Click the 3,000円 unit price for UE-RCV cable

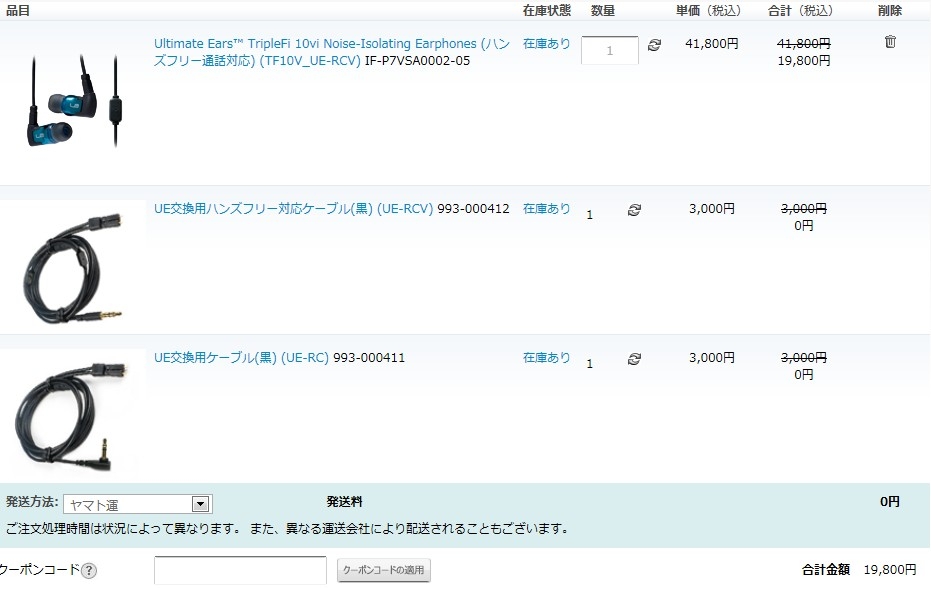click(712, 209)
